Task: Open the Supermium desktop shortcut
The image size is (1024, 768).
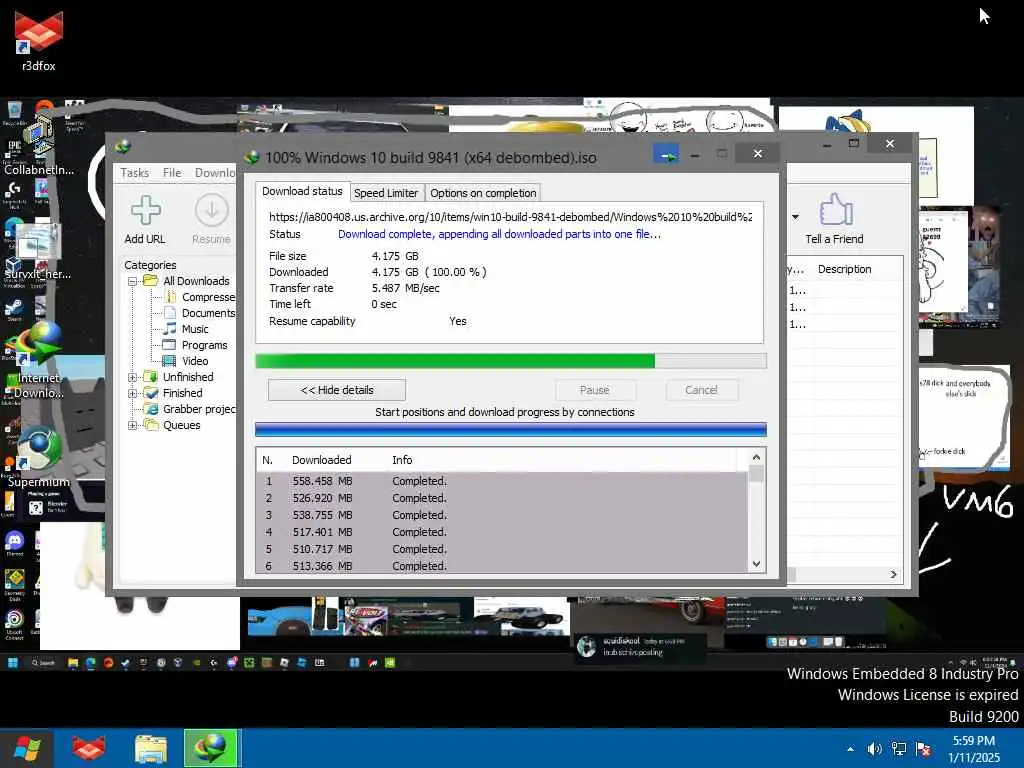Action: (x=39, y=457)
